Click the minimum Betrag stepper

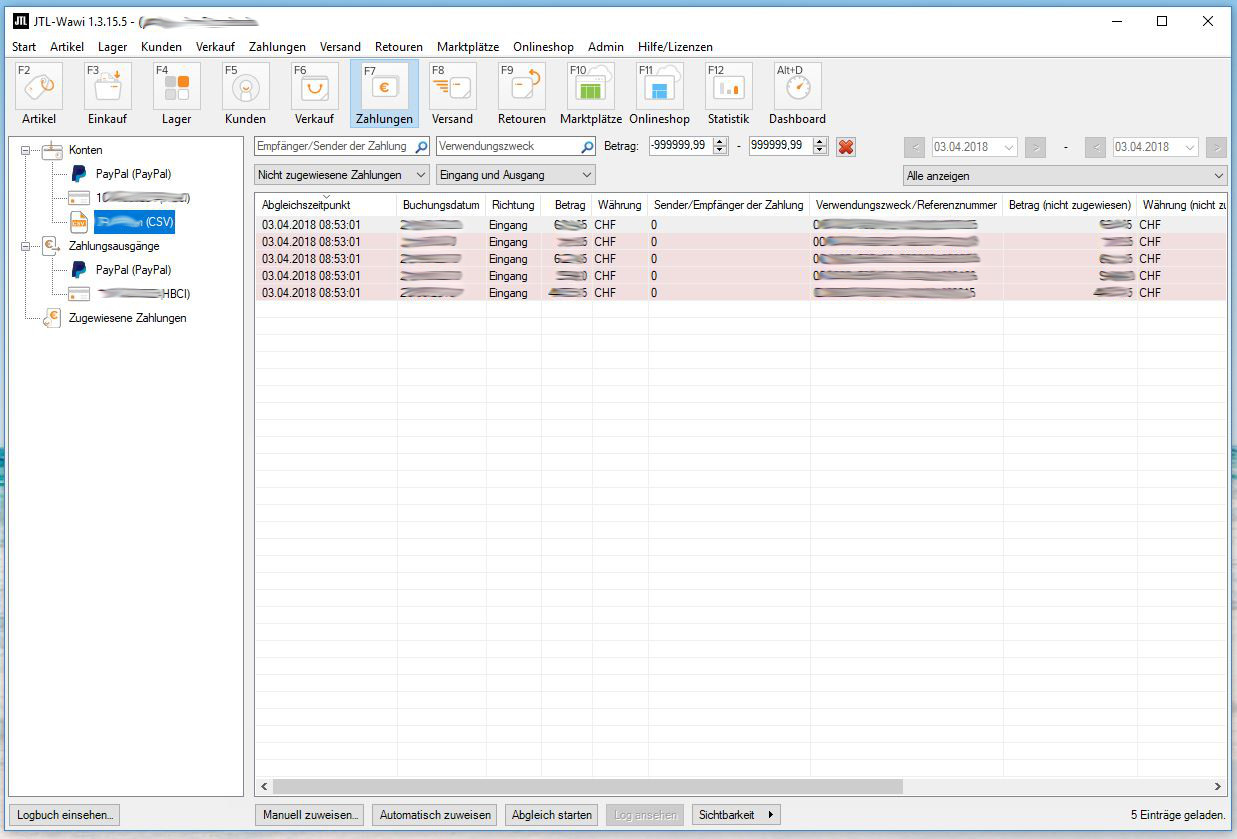[x=721, y=146]
